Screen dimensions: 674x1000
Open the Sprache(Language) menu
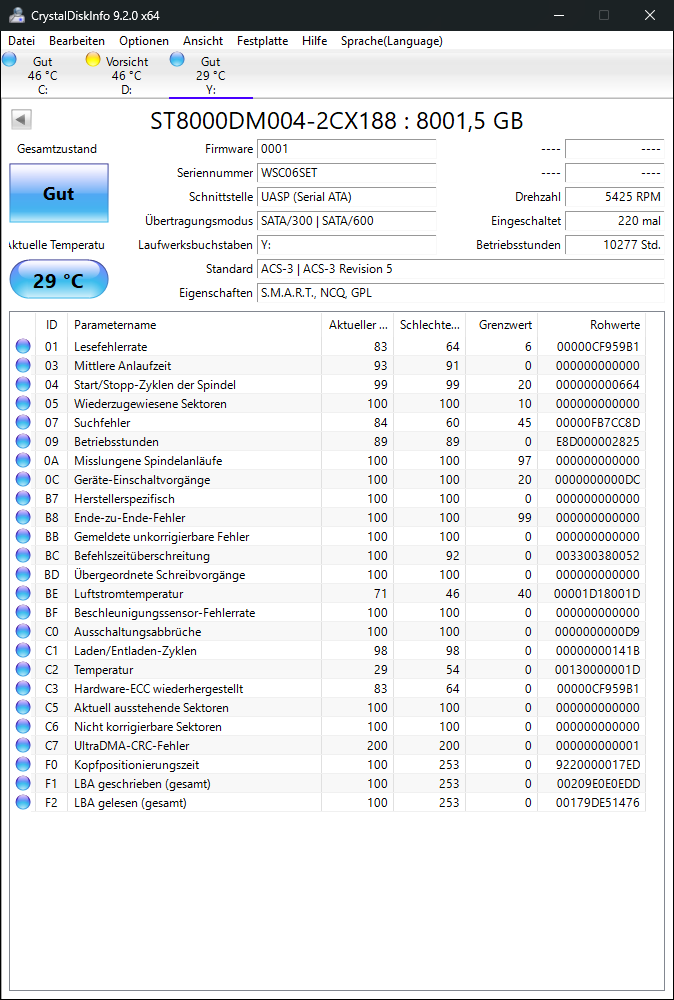point(392,41)
